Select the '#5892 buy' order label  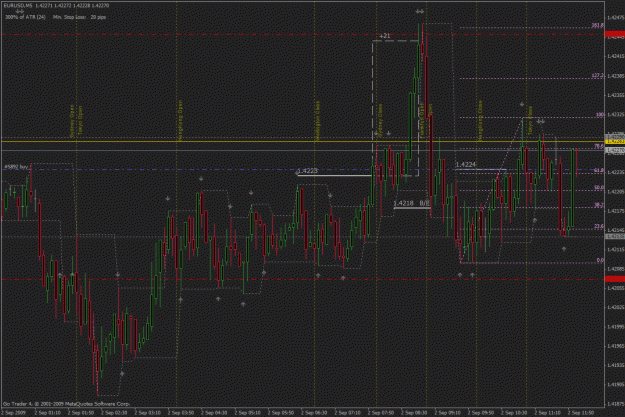click(16, 167)
